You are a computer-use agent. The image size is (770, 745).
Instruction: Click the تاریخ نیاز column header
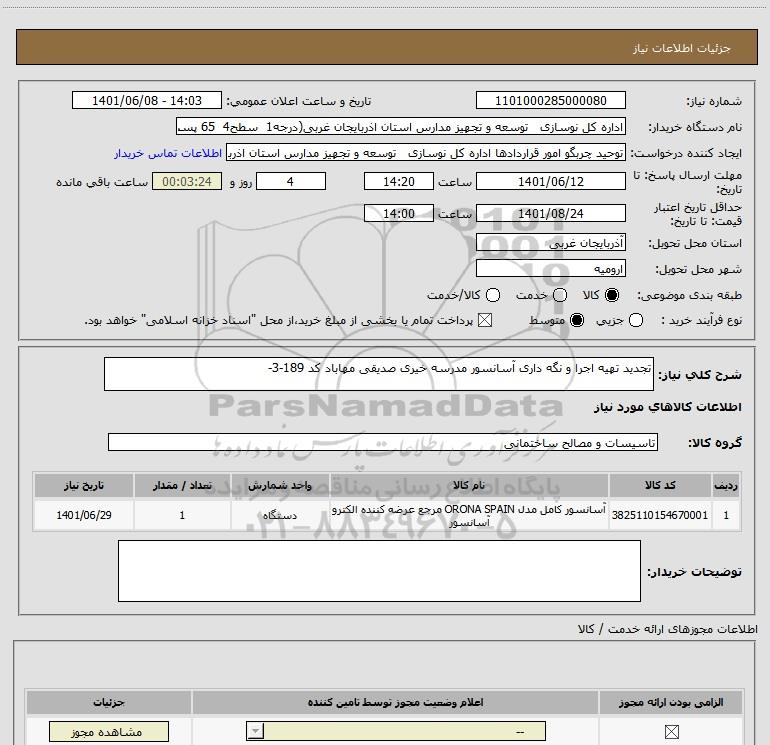(x=84, y=485)
